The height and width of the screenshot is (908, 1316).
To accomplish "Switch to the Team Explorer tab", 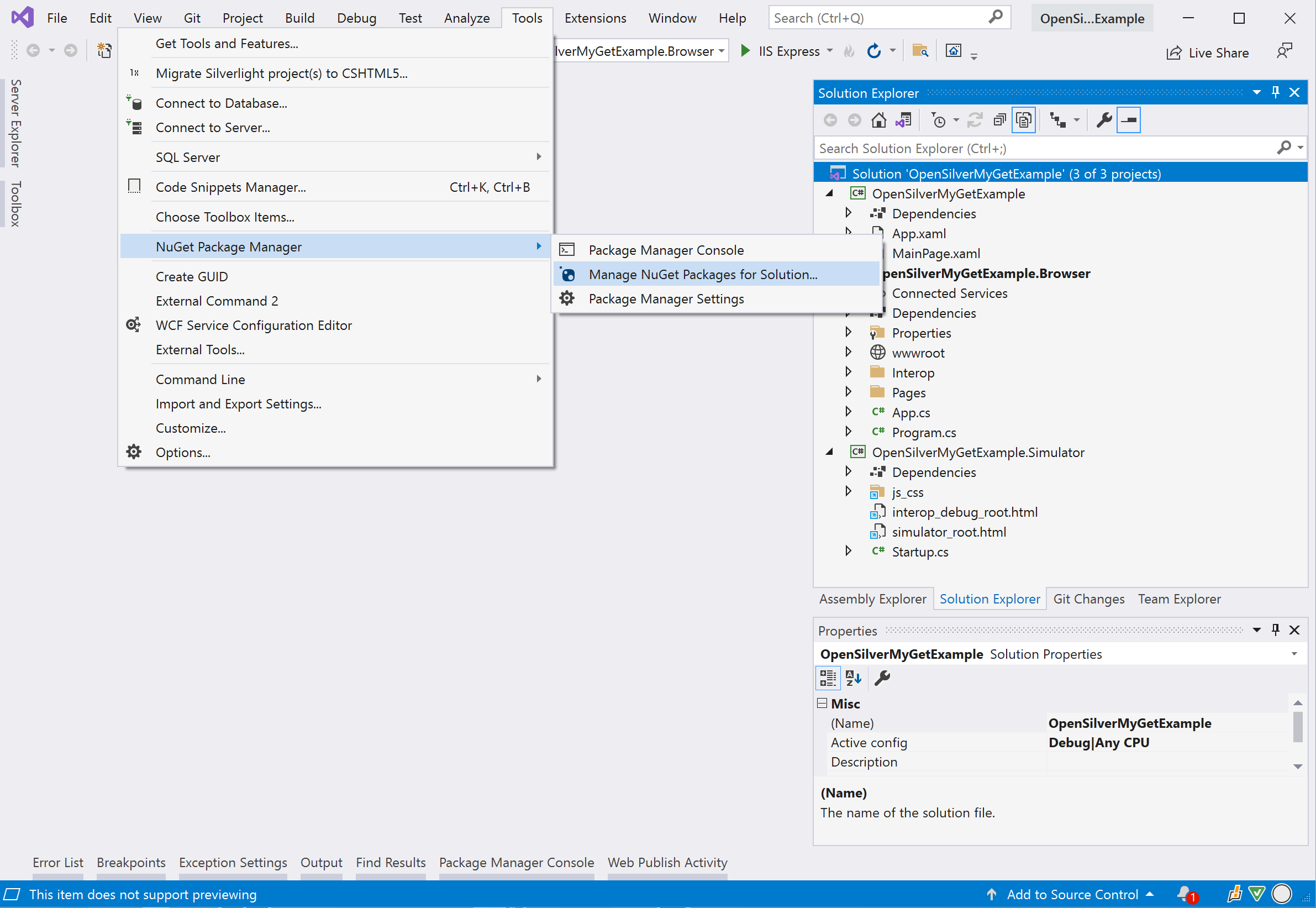I will coord(1179,599).
